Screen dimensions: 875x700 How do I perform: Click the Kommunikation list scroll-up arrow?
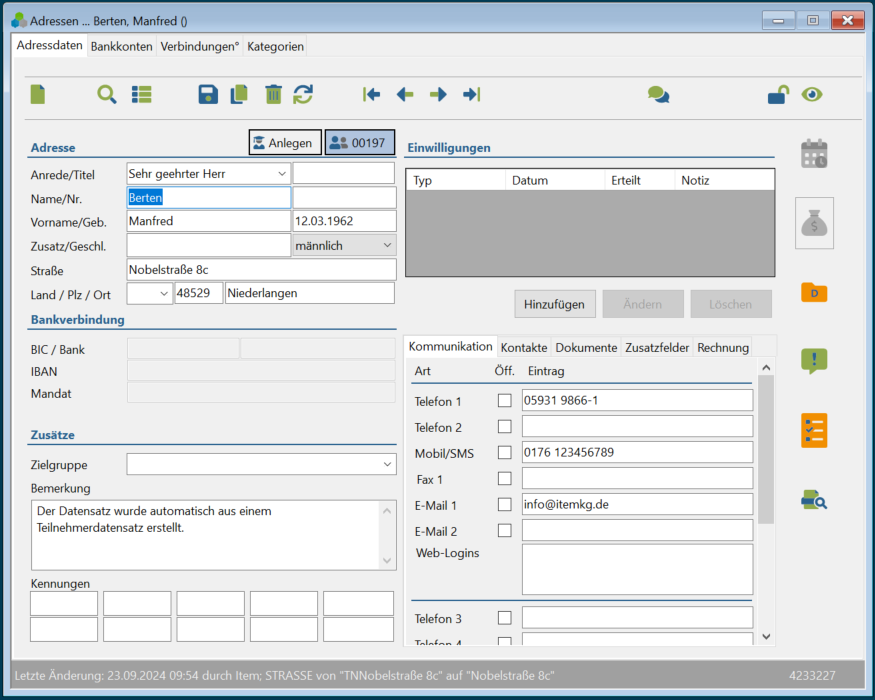click(x=766, y=367)
